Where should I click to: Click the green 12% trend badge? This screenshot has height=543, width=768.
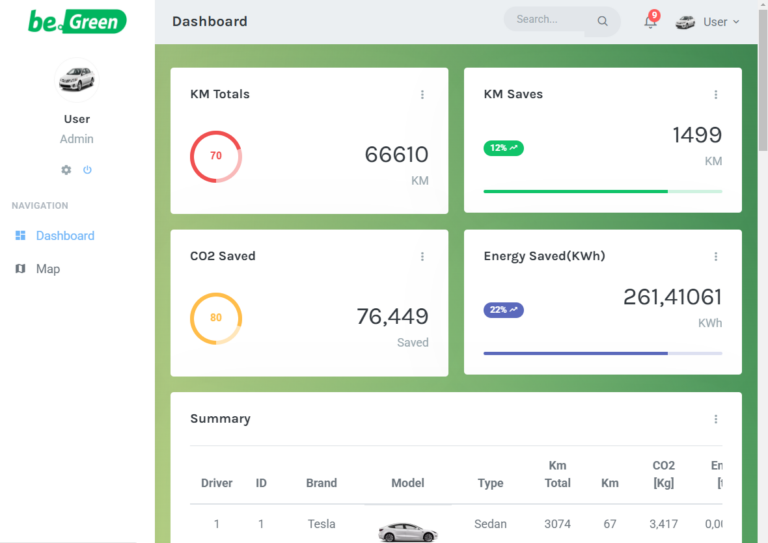pos(504,148)
